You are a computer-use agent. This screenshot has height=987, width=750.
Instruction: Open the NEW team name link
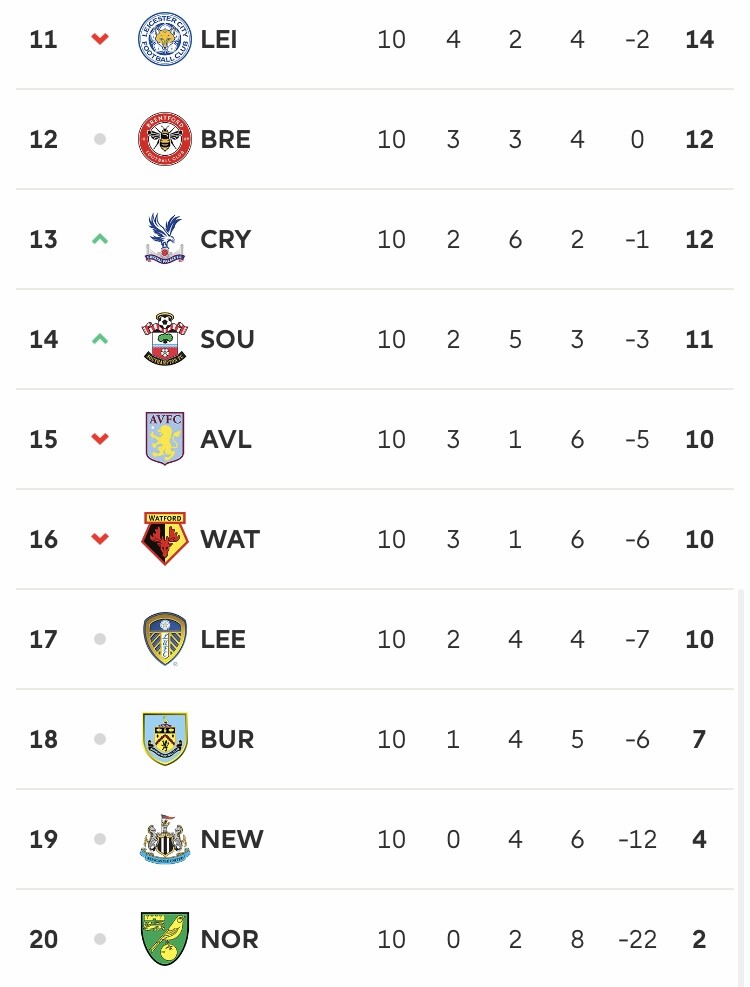coord(232,839)
